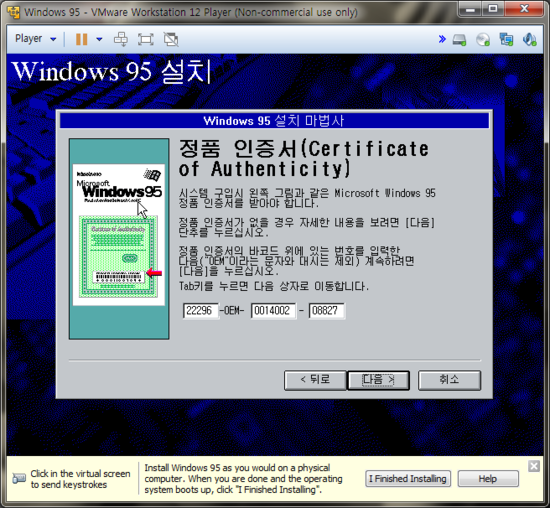Click the -OEM- label text
Image resolution: width=550 pixels, height=508 pixels.
tap(232, 311)
